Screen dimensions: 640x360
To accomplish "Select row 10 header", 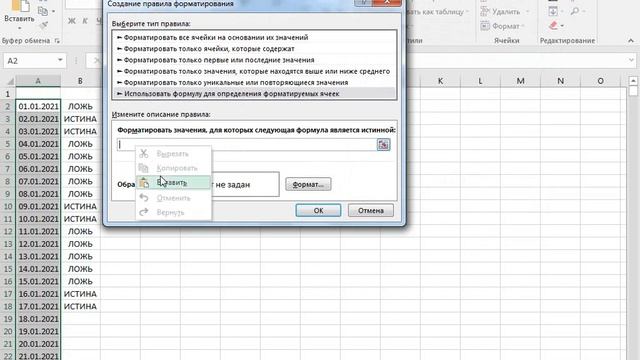I will 8,206.
